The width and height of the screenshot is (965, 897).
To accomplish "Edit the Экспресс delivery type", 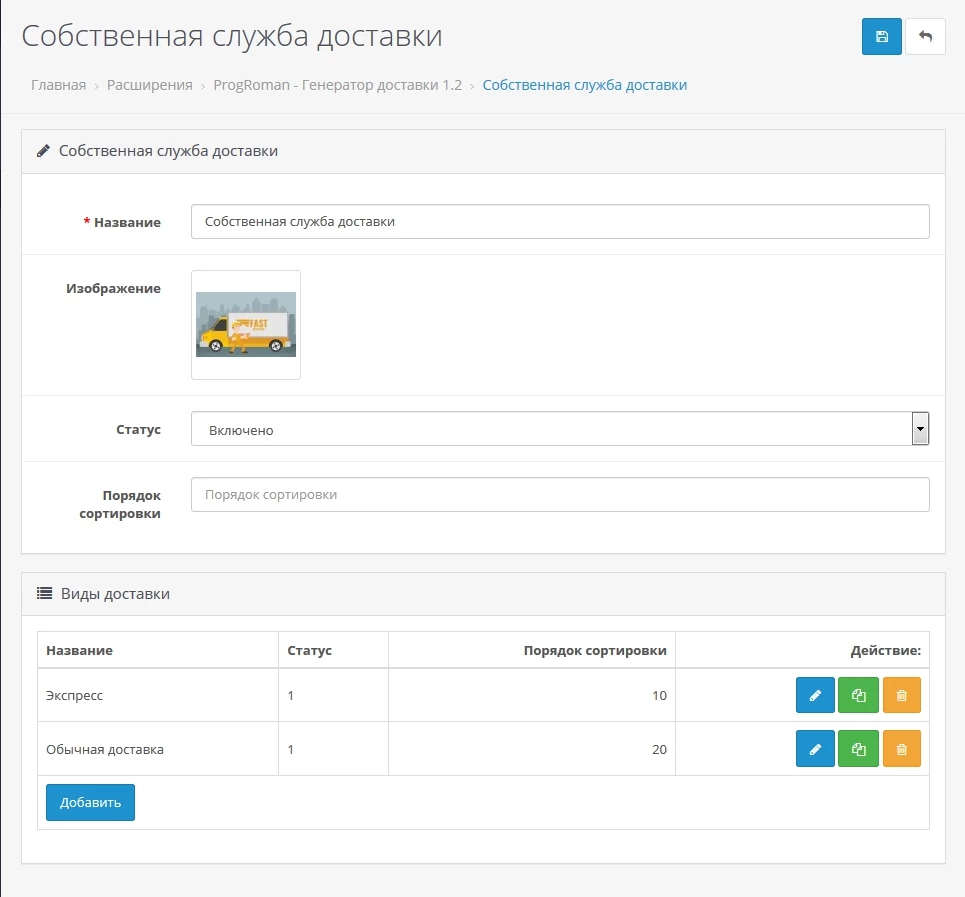I will (815, 695).
